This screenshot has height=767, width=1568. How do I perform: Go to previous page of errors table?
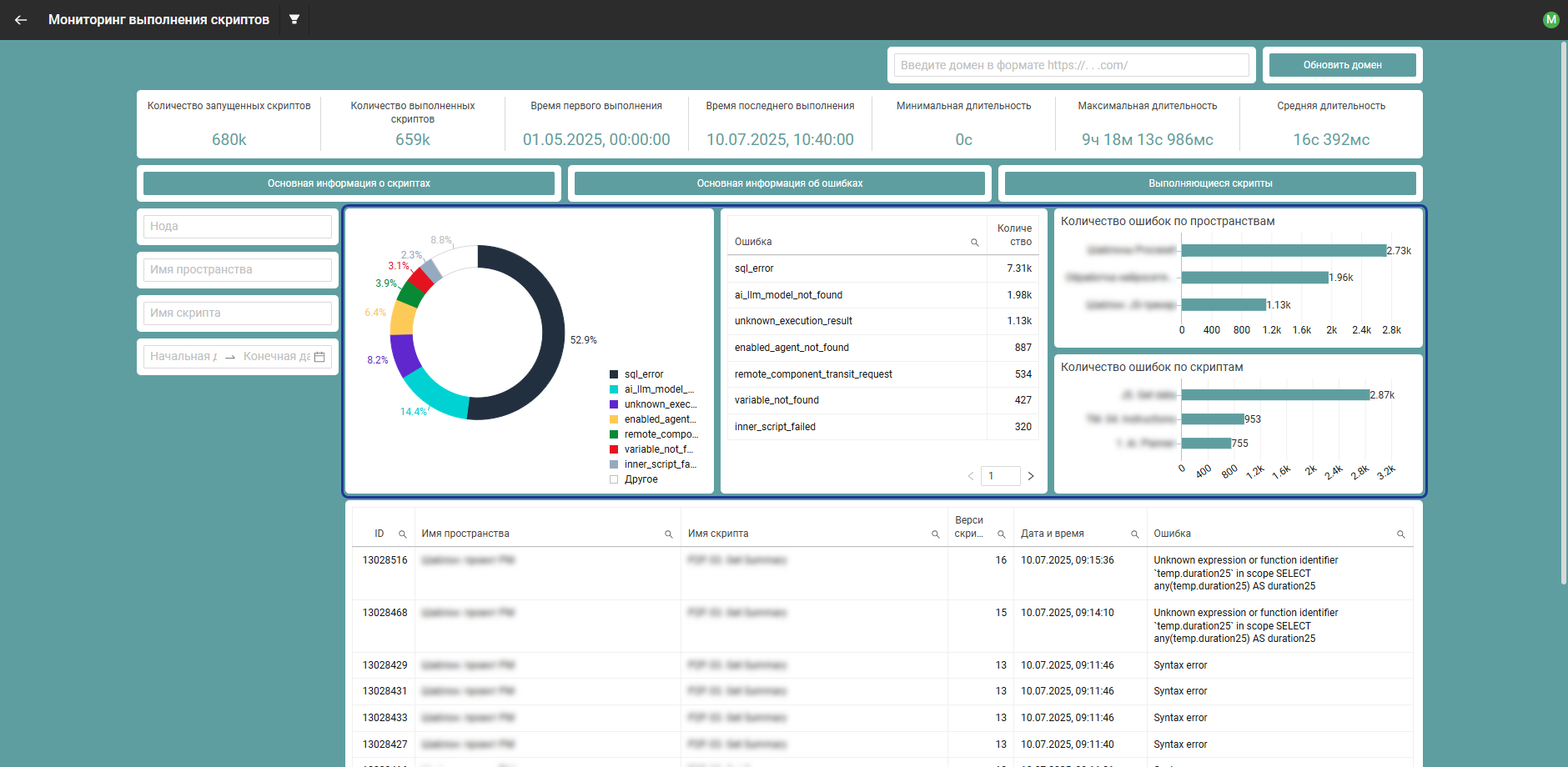coord(970,476)
